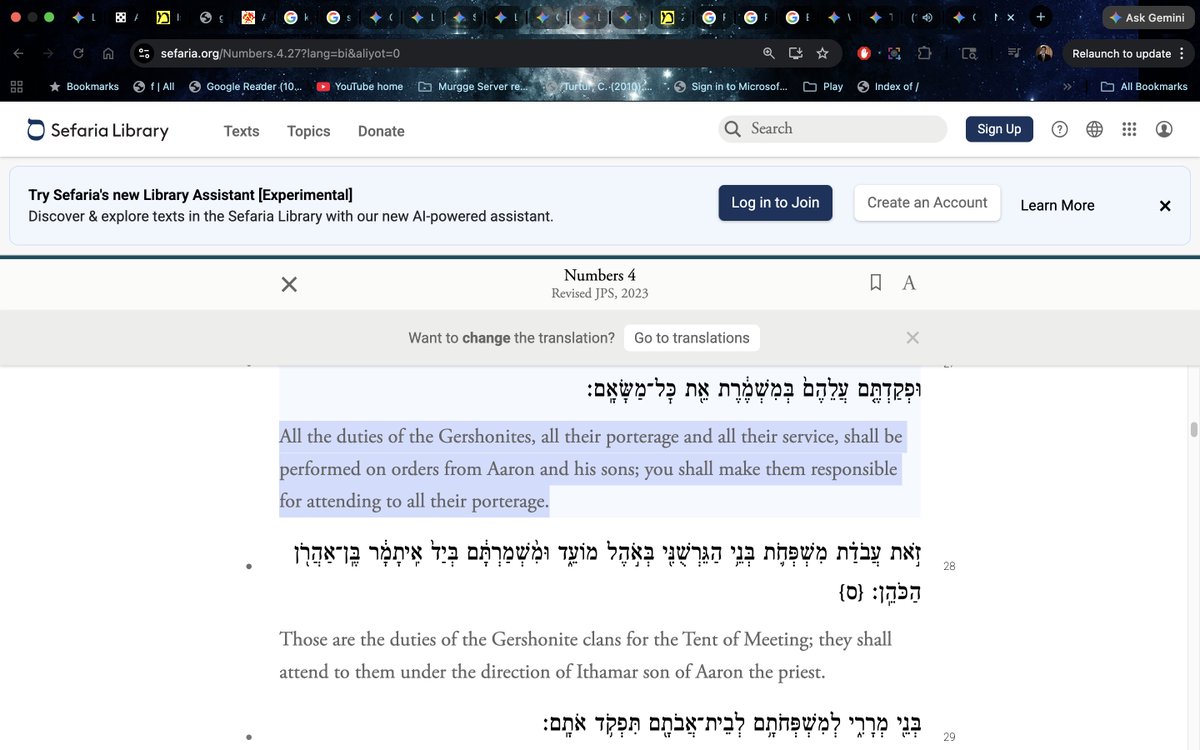Click verse 28 English translation
This screenshot has height=750, width=1200.
click(585, 655)
